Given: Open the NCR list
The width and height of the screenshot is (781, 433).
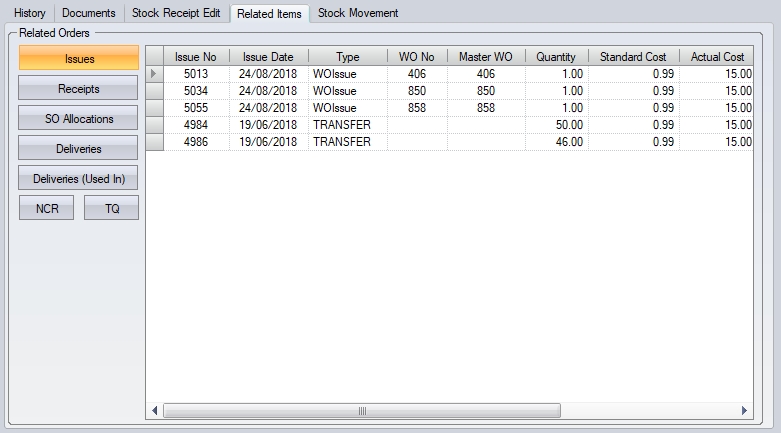Looking at the screenshot, I should 47,208.
